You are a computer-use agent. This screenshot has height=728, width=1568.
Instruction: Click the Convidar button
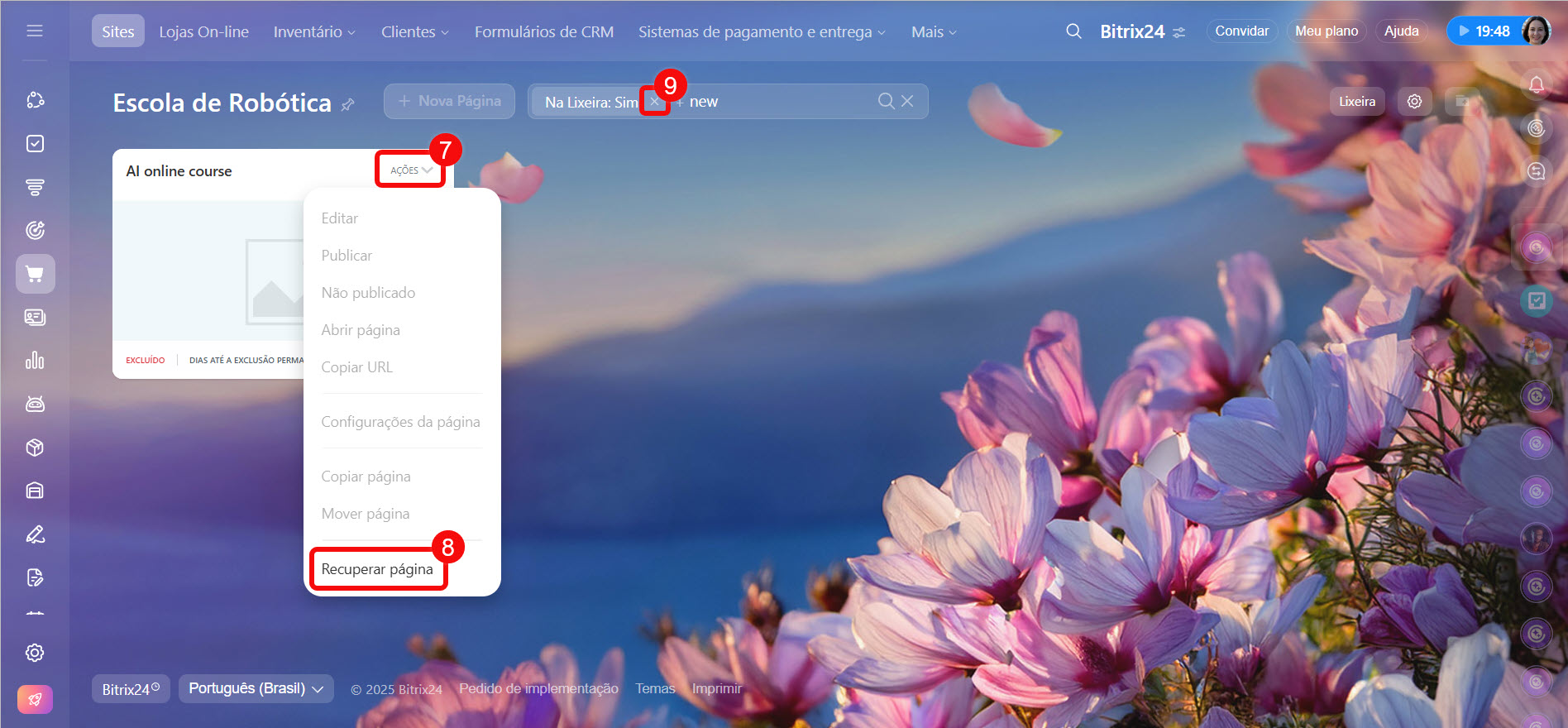1241,31
